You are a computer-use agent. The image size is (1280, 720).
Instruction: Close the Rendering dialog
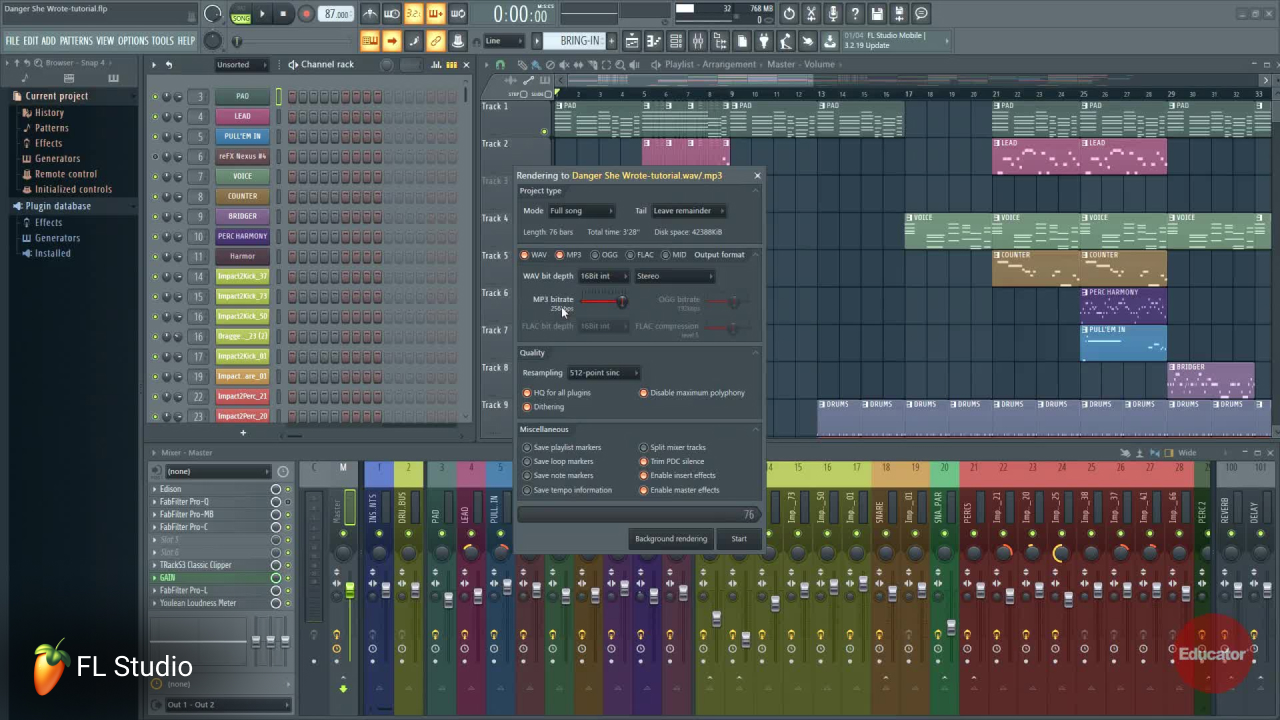757,176
